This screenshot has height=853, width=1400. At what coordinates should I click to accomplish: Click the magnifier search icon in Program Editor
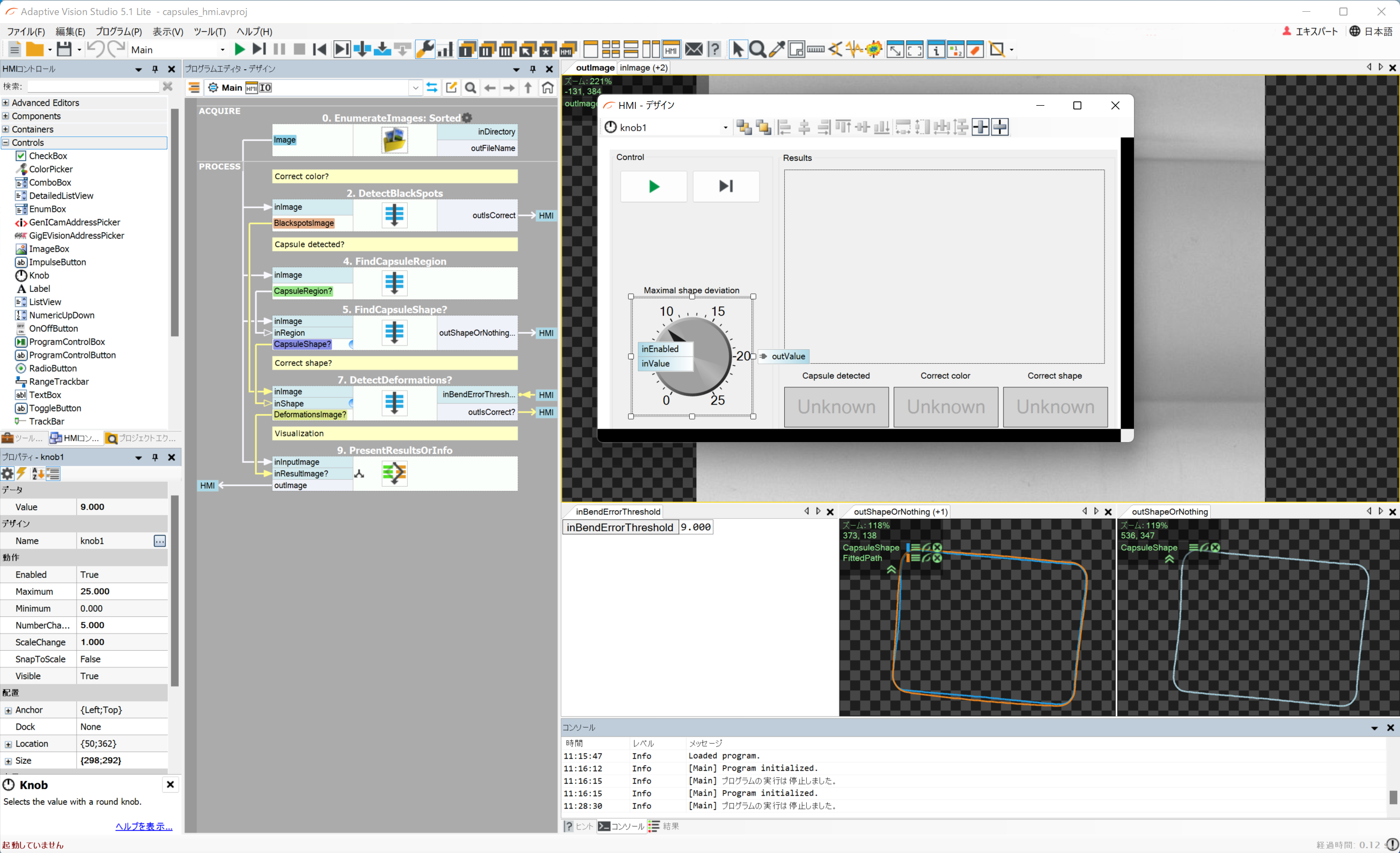pyautogui.click(x=470, y=87)
